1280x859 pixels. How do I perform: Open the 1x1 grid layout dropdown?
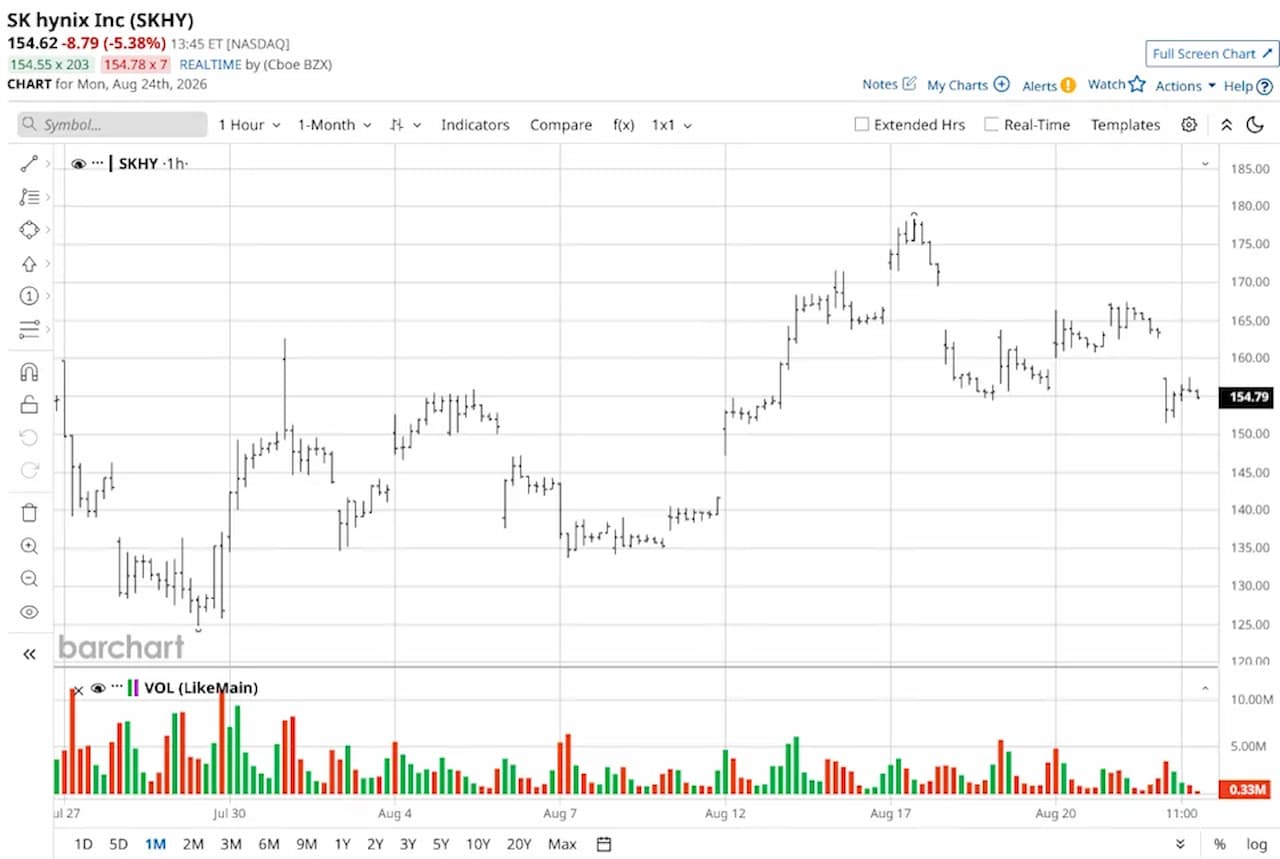click(672, 125)
